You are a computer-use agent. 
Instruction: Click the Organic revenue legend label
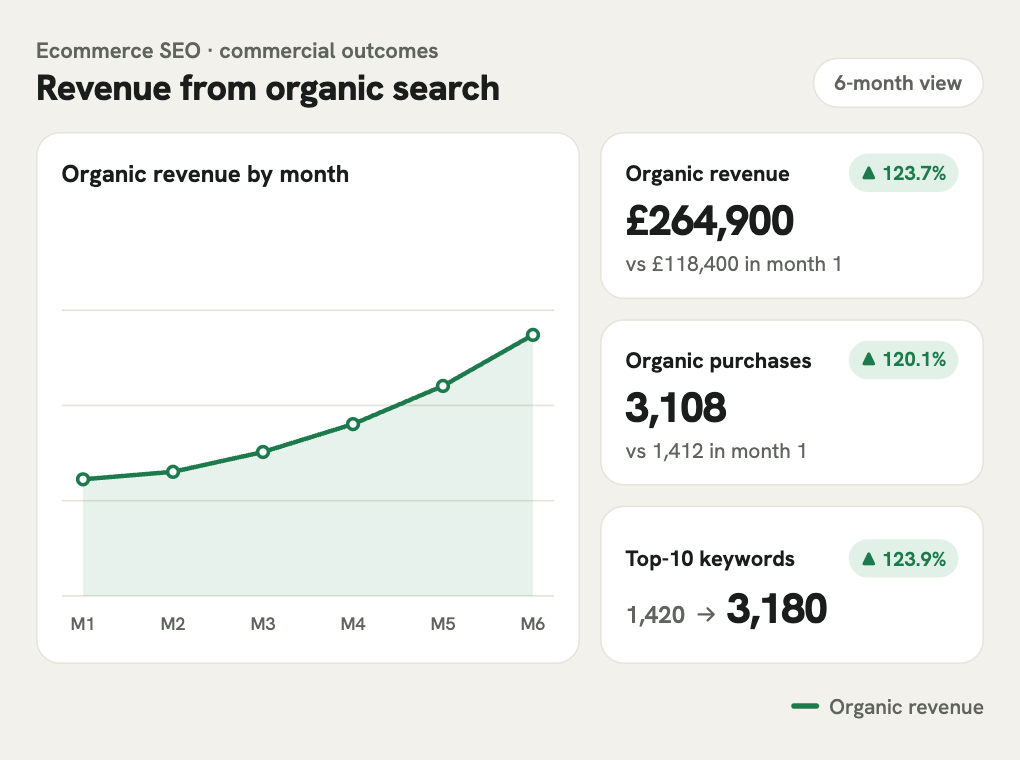(x=906, y=707)
